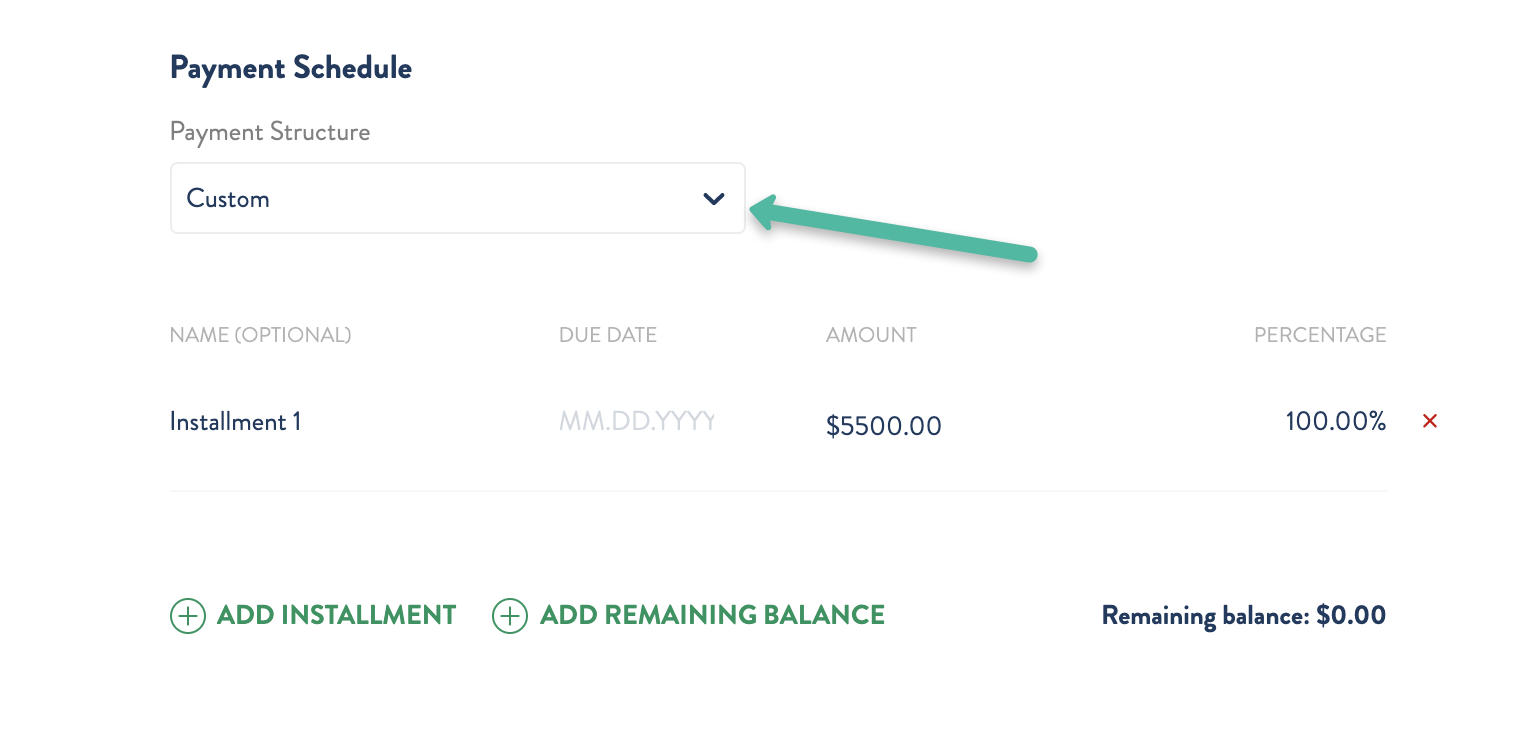The width and height of the screenshot is (1538, 746).
Task: Click the plus circle icon beside Add Installment
Action: (187, 616)
